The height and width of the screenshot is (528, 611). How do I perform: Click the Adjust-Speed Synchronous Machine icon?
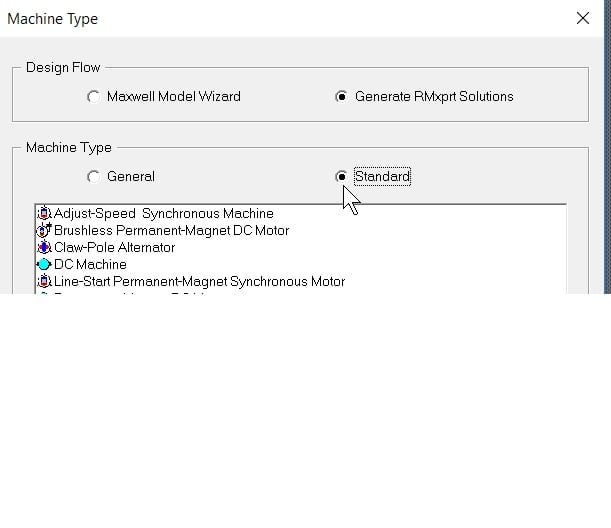click(44, 213)
